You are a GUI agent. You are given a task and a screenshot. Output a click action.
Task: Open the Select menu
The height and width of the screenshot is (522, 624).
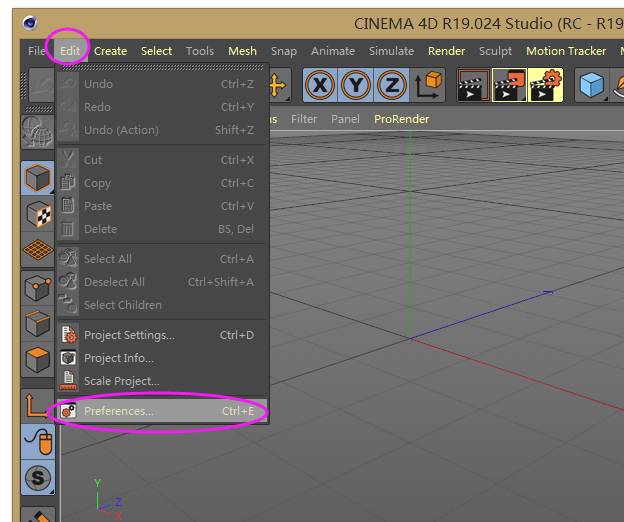156,51
